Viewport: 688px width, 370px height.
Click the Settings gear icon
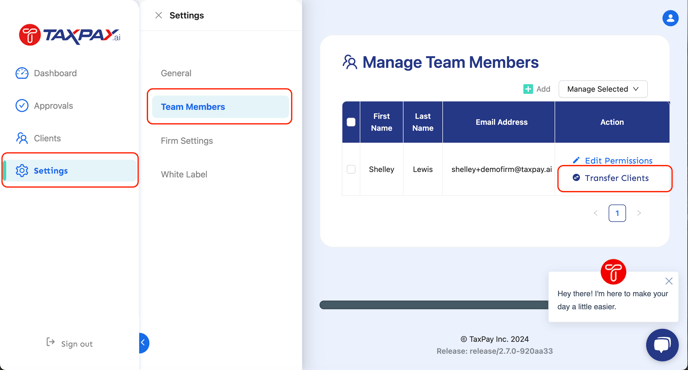pos(22,170)
